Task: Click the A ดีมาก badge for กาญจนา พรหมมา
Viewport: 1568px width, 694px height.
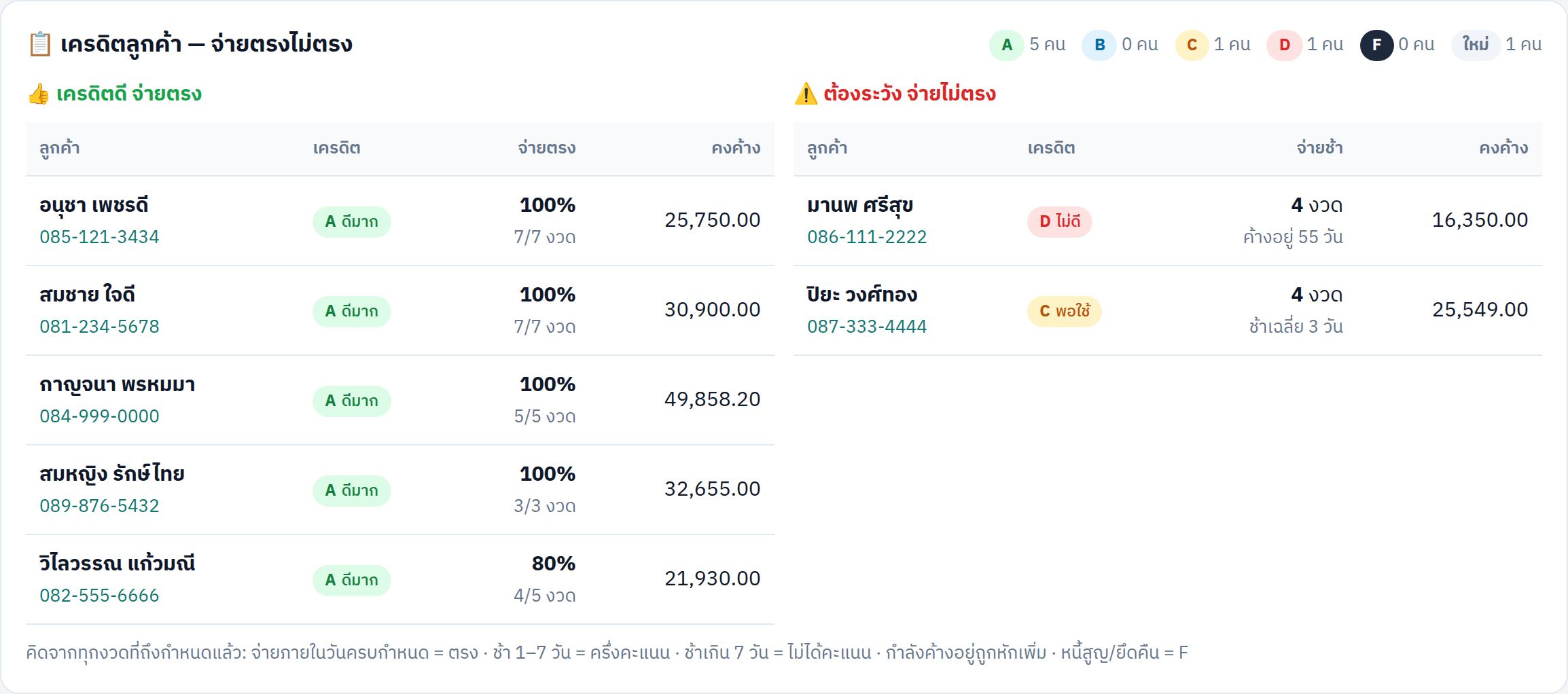Action: click(x=352, y=401)
